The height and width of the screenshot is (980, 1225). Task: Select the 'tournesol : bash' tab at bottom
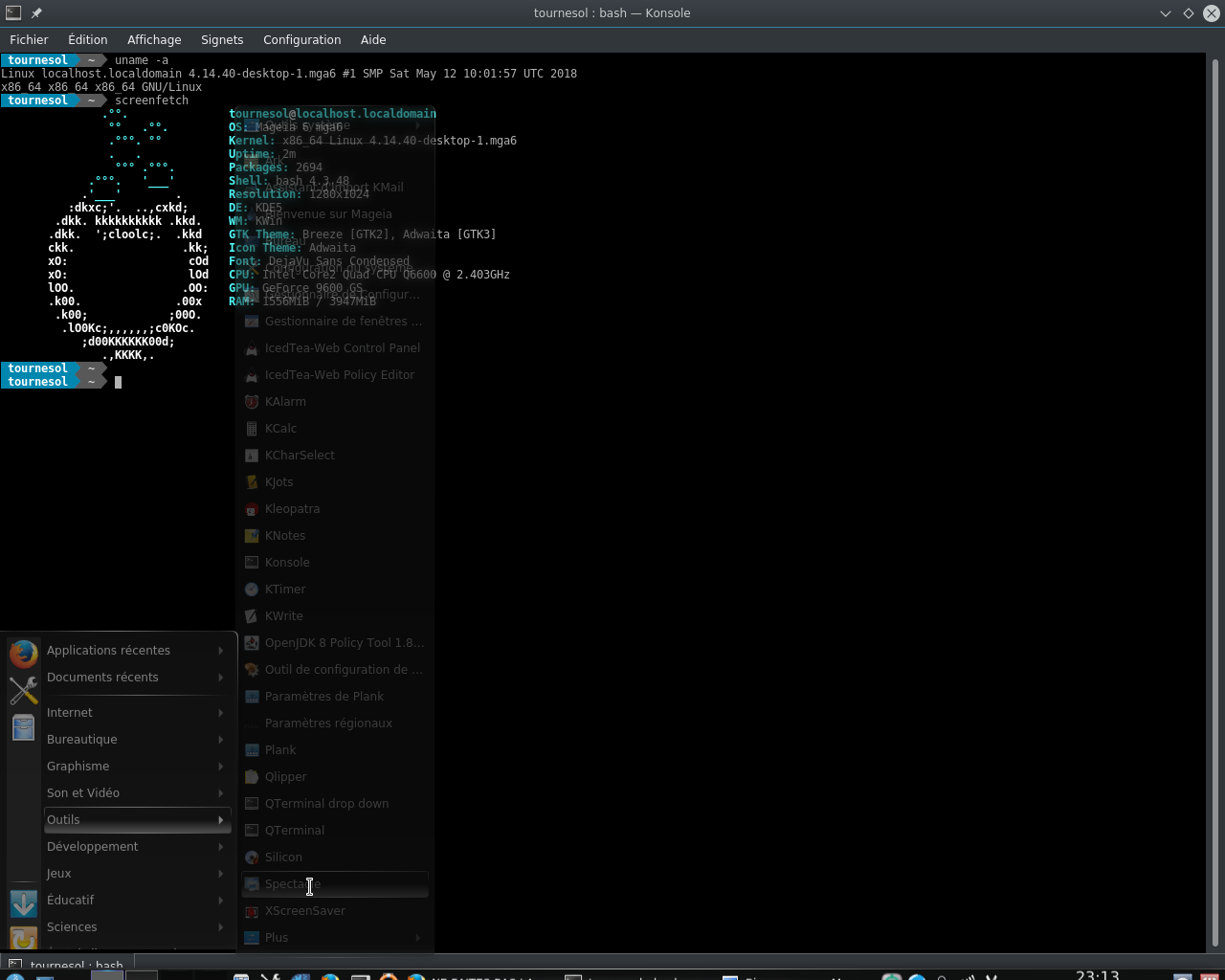67,964
